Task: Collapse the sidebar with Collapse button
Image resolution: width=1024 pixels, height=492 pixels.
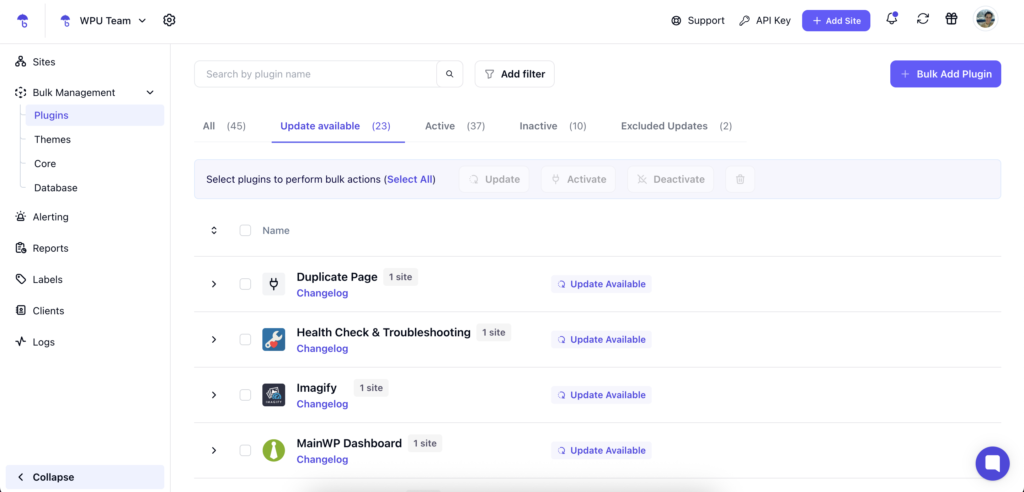Action: coord(85,477)
